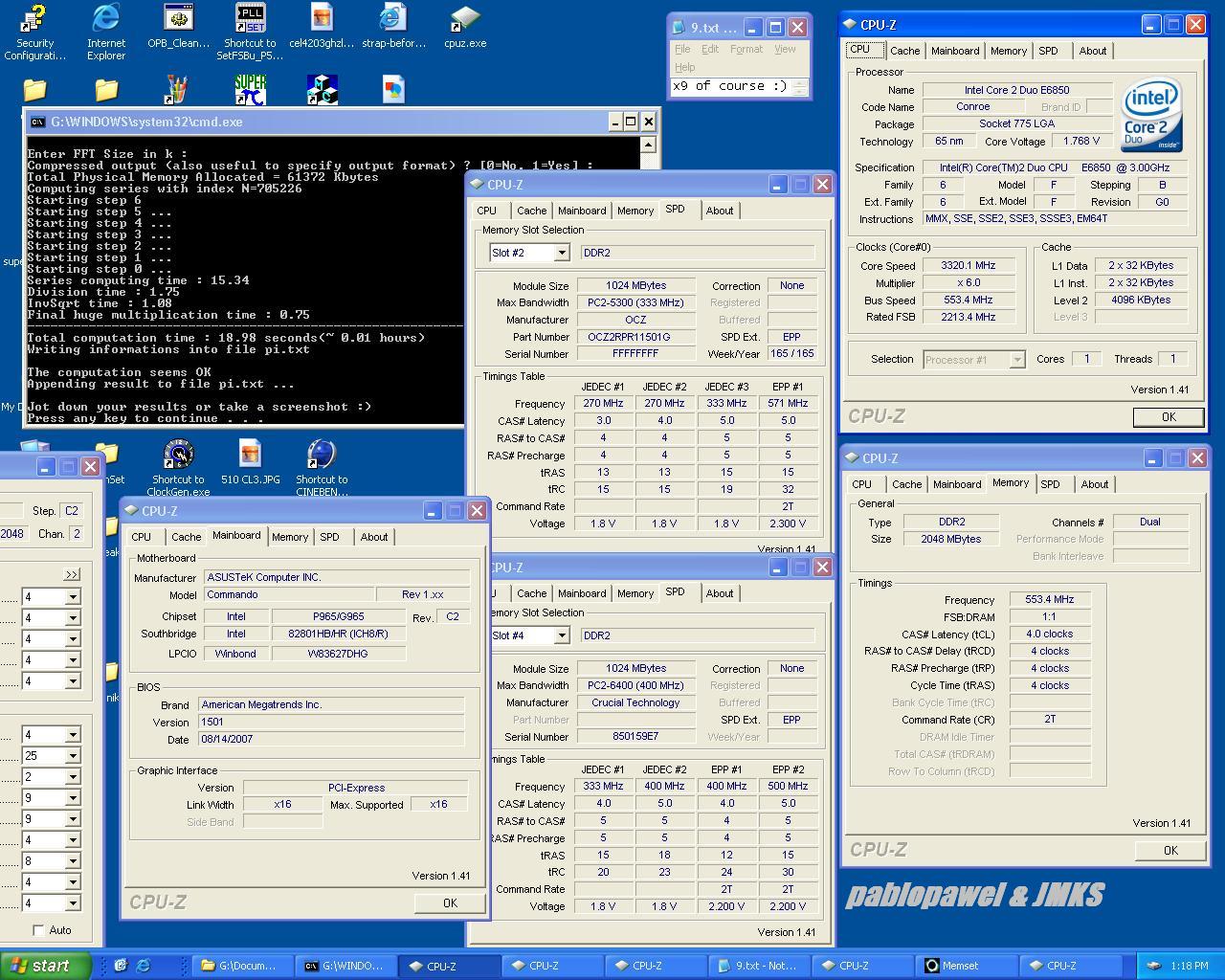The image size is (1225, 980).
Task: Click the cmd.exe title bar icon
Action: pos(37,122)
